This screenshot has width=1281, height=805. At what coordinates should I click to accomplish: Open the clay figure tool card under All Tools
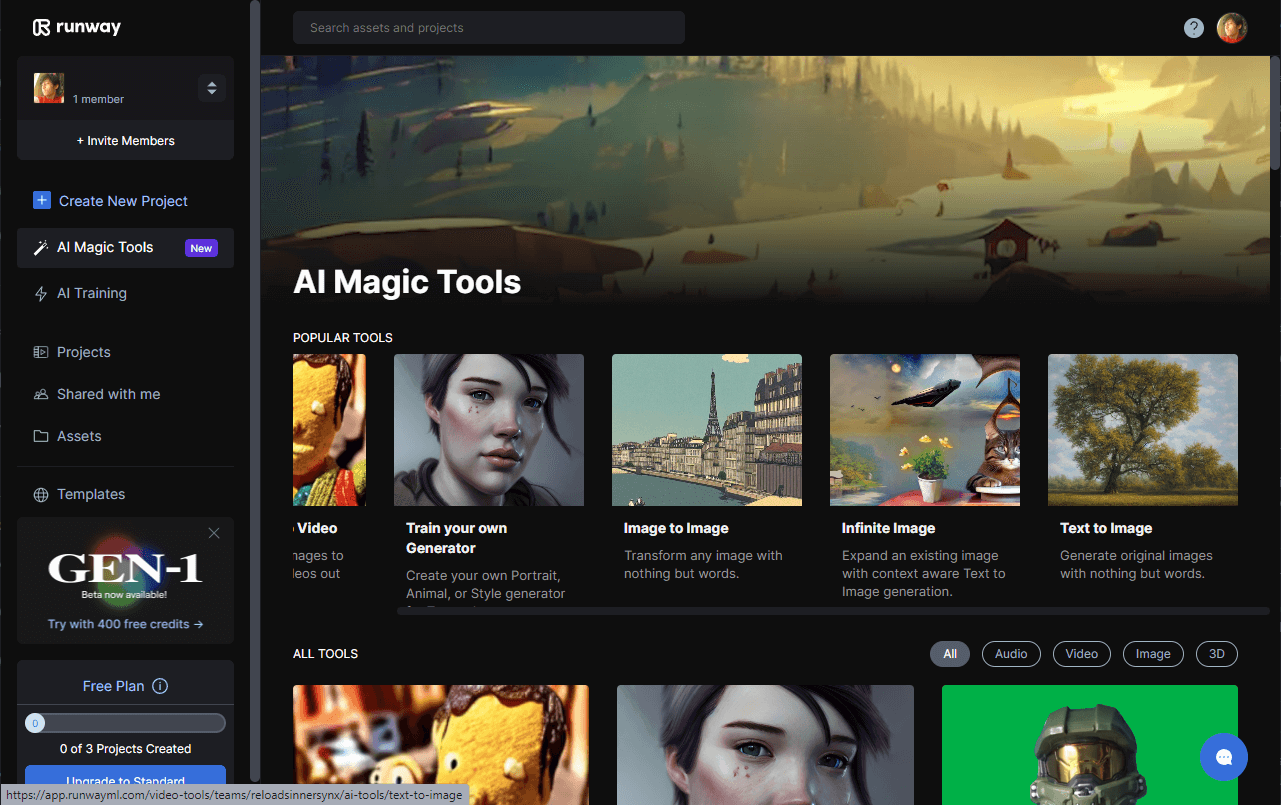tap(441, 744)
